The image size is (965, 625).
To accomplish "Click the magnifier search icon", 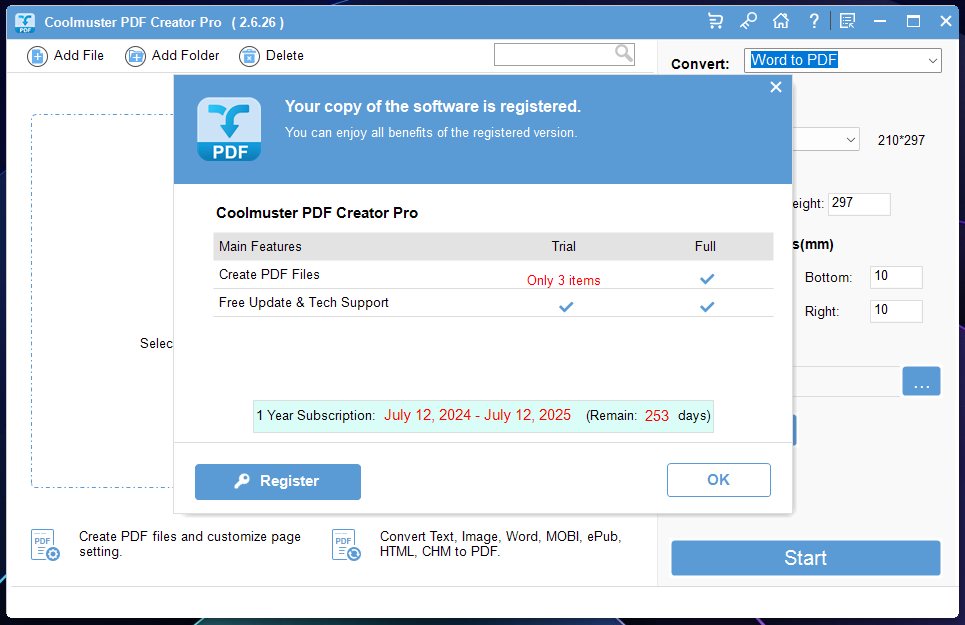I will [624, 54].
